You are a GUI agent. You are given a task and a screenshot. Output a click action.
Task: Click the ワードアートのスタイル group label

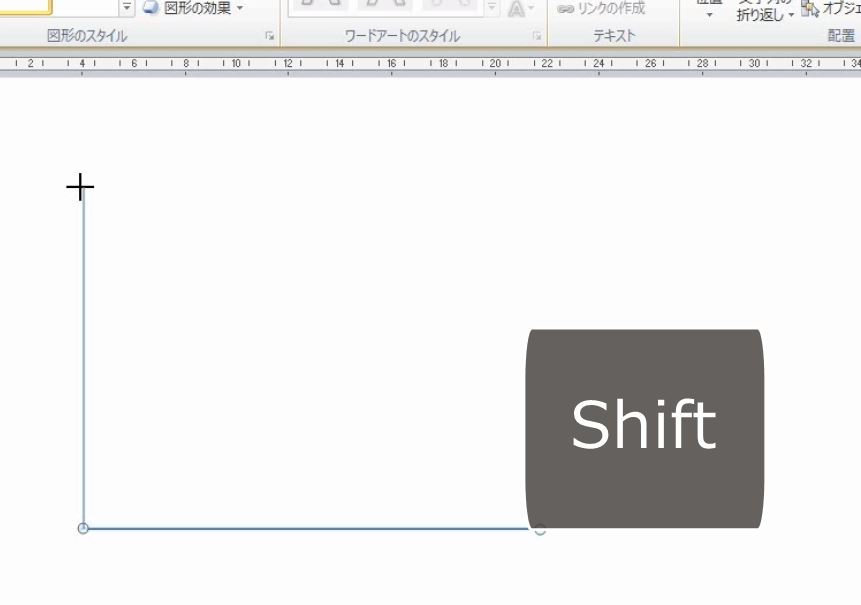pyautogui.click(x=402, y=36)
